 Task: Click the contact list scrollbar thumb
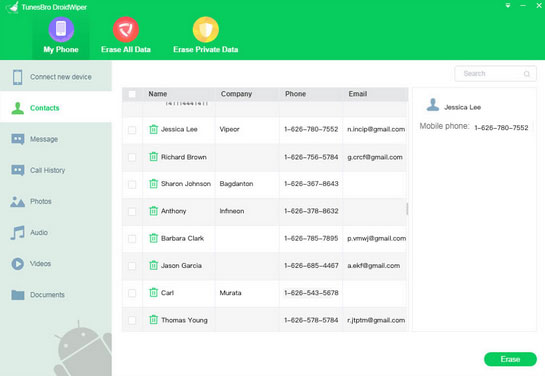(x=407, y=209)
